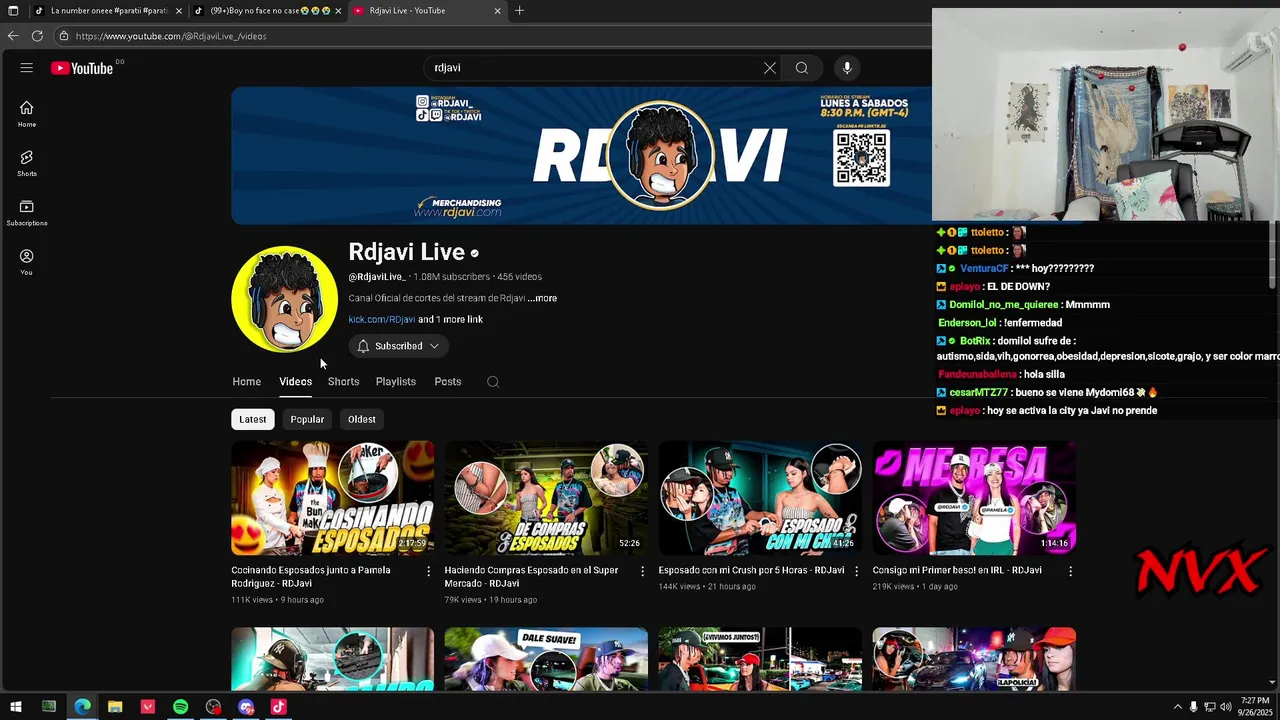Image resolution: width=1280 pixels, height=720 pixels.
Task: Open the Playlists tab
Action: (396, 382)
